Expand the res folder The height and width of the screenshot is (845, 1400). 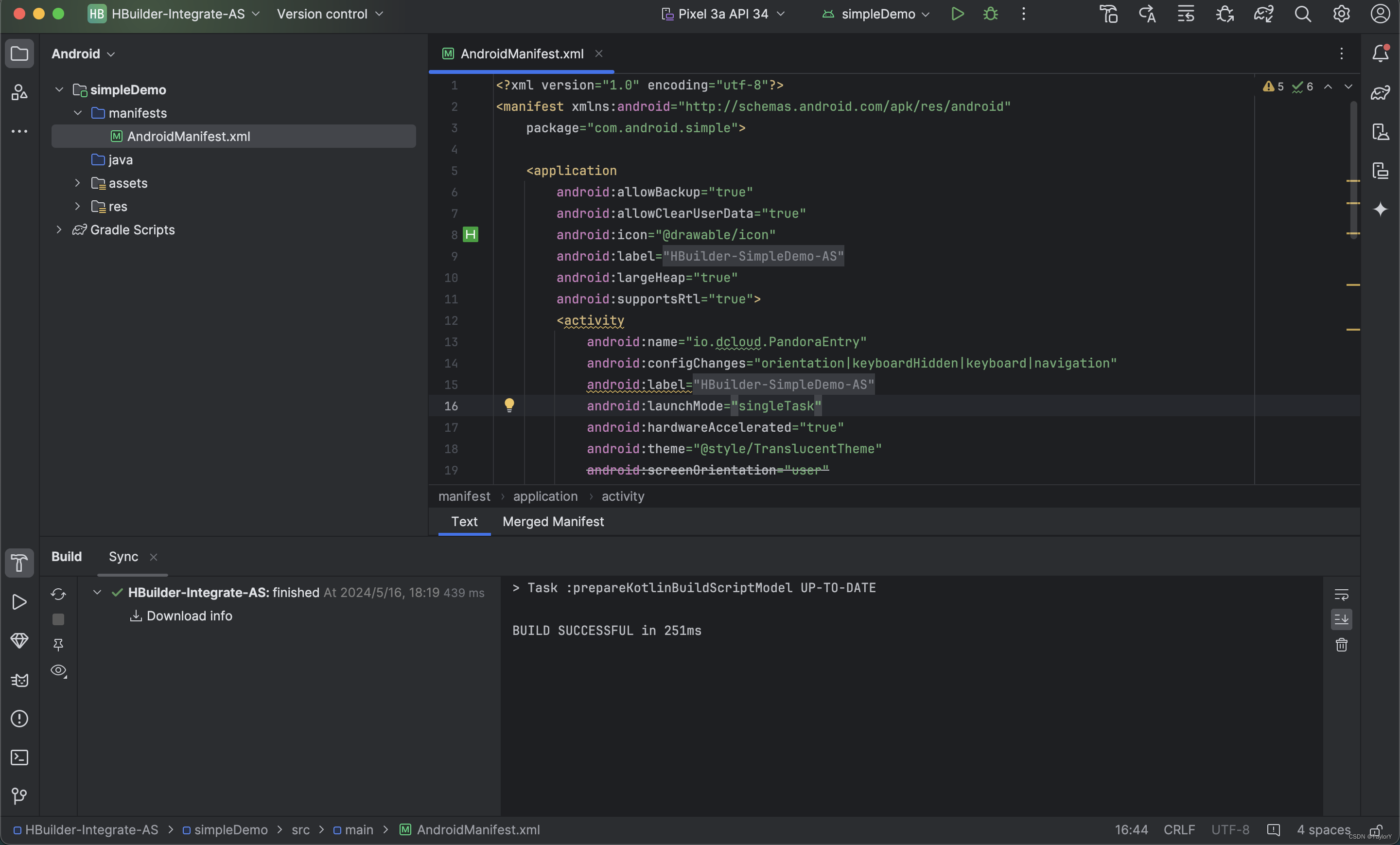click(77, 206)
